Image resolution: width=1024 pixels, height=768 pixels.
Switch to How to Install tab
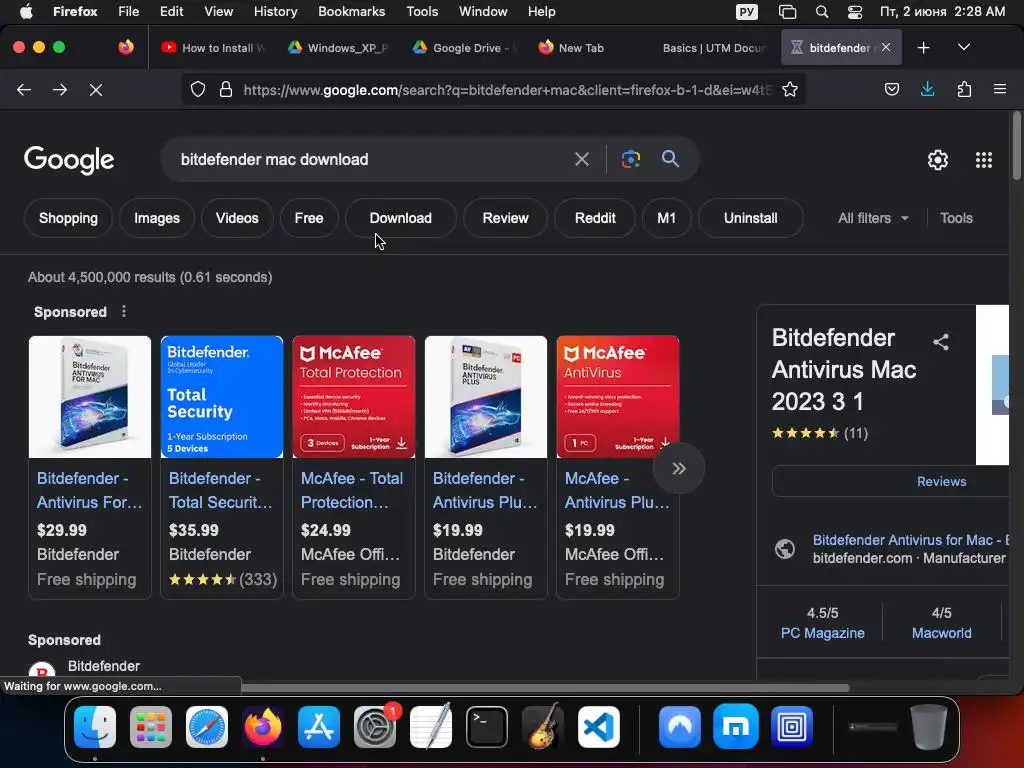tap(213, 48)
